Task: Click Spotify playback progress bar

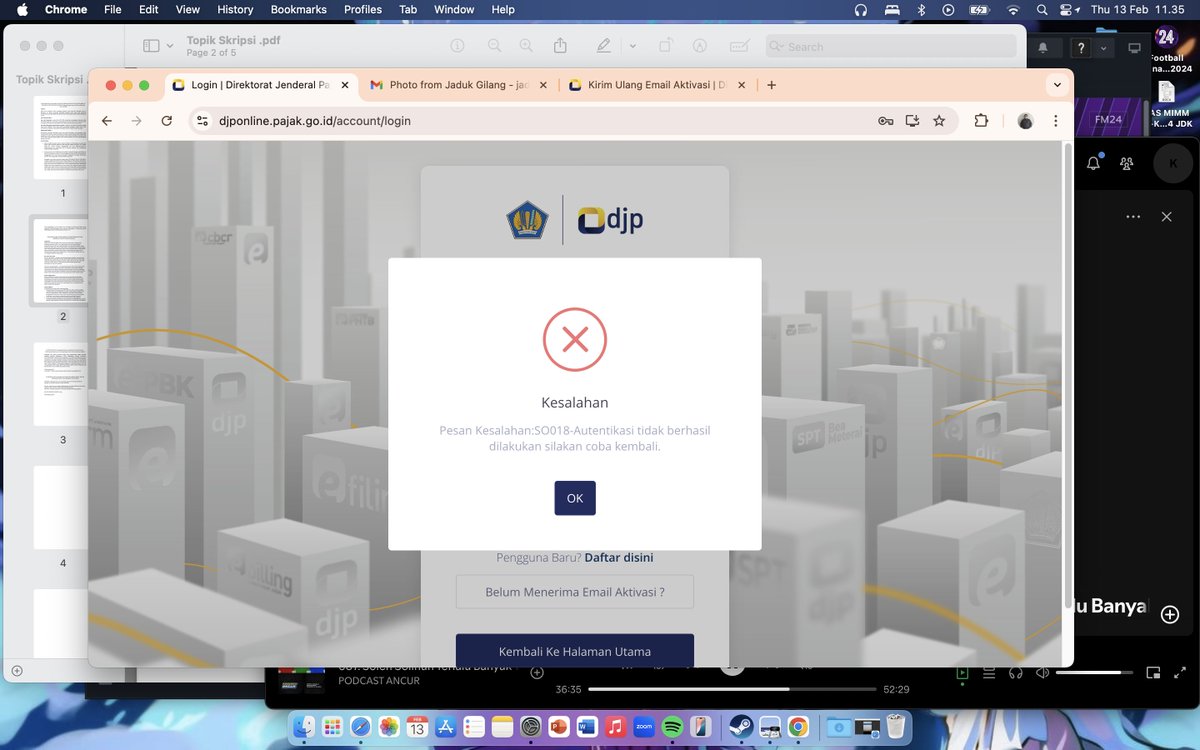Action: (732, 689)
